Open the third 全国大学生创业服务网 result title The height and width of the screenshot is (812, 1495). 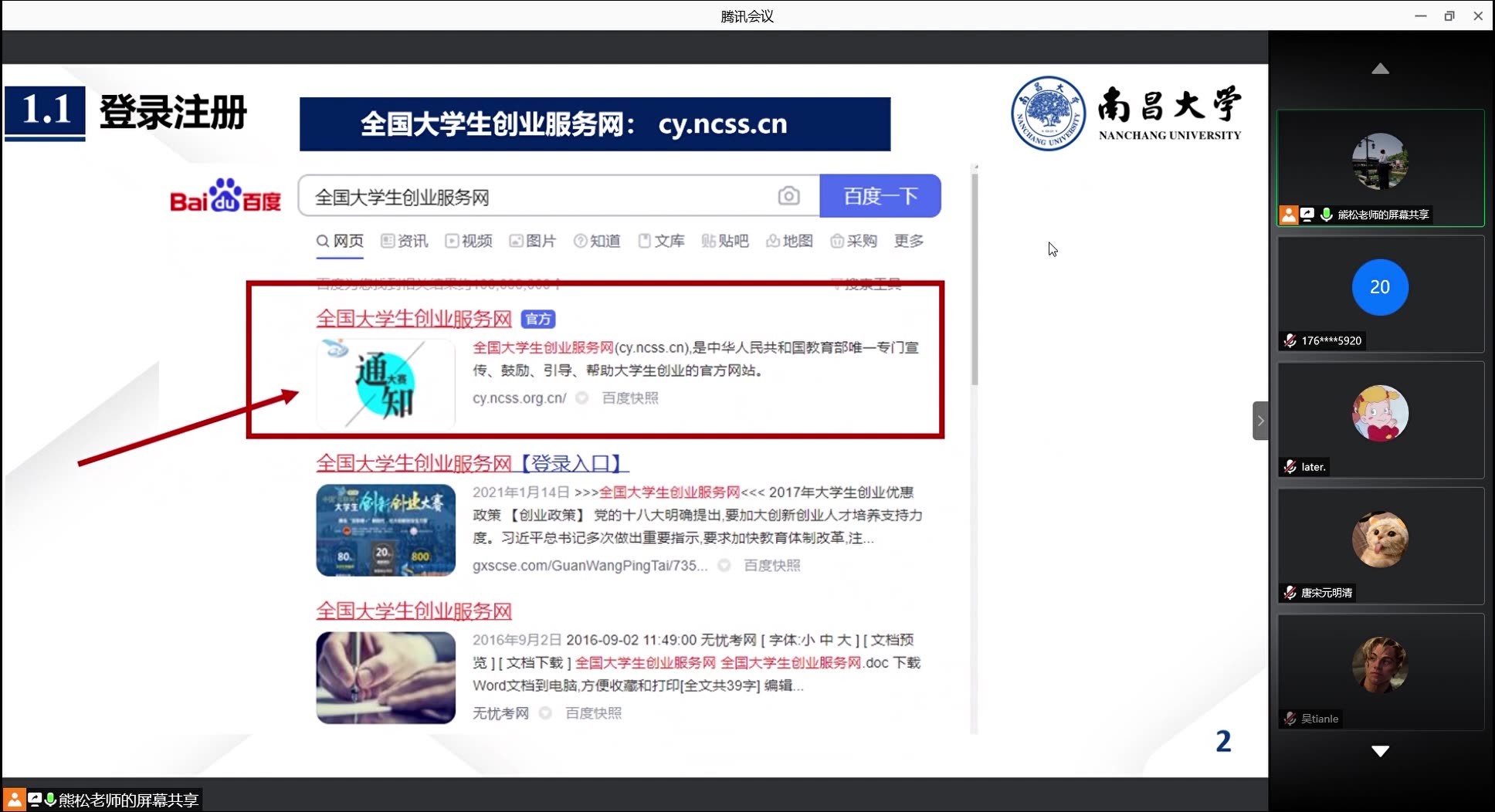(x=414, y=611)
